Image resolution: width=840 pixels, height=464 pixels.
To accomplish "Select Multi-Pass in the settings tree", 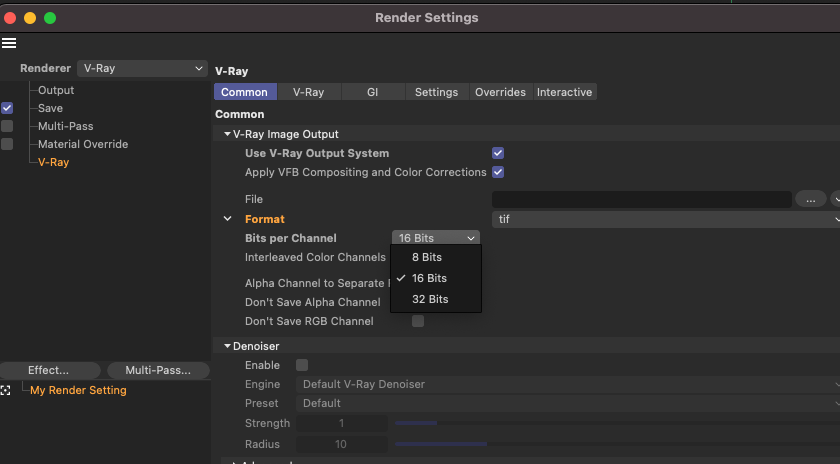I will click(x=65, y=126).
